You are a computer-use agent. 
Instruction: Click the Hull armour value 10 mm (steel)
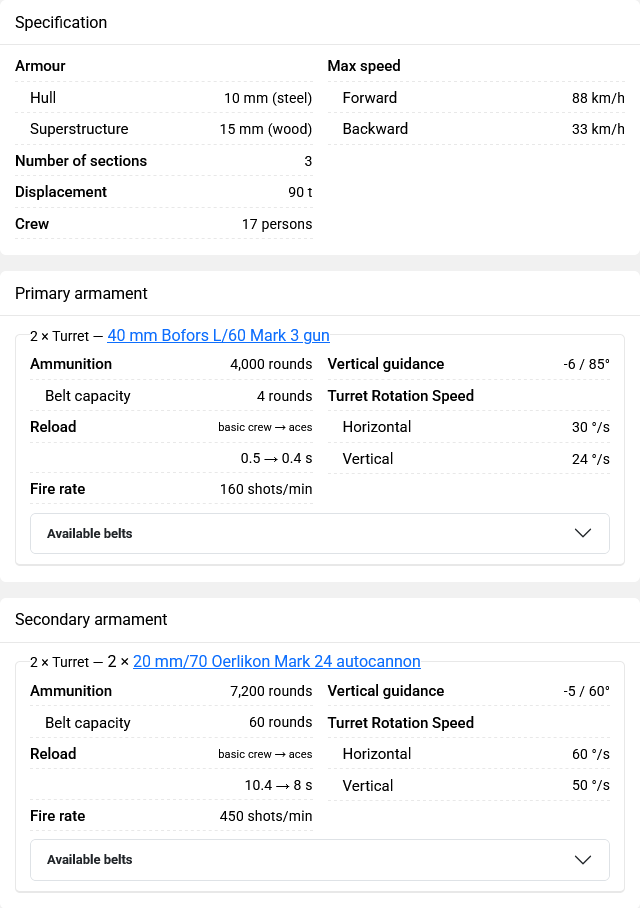[268, 98]
